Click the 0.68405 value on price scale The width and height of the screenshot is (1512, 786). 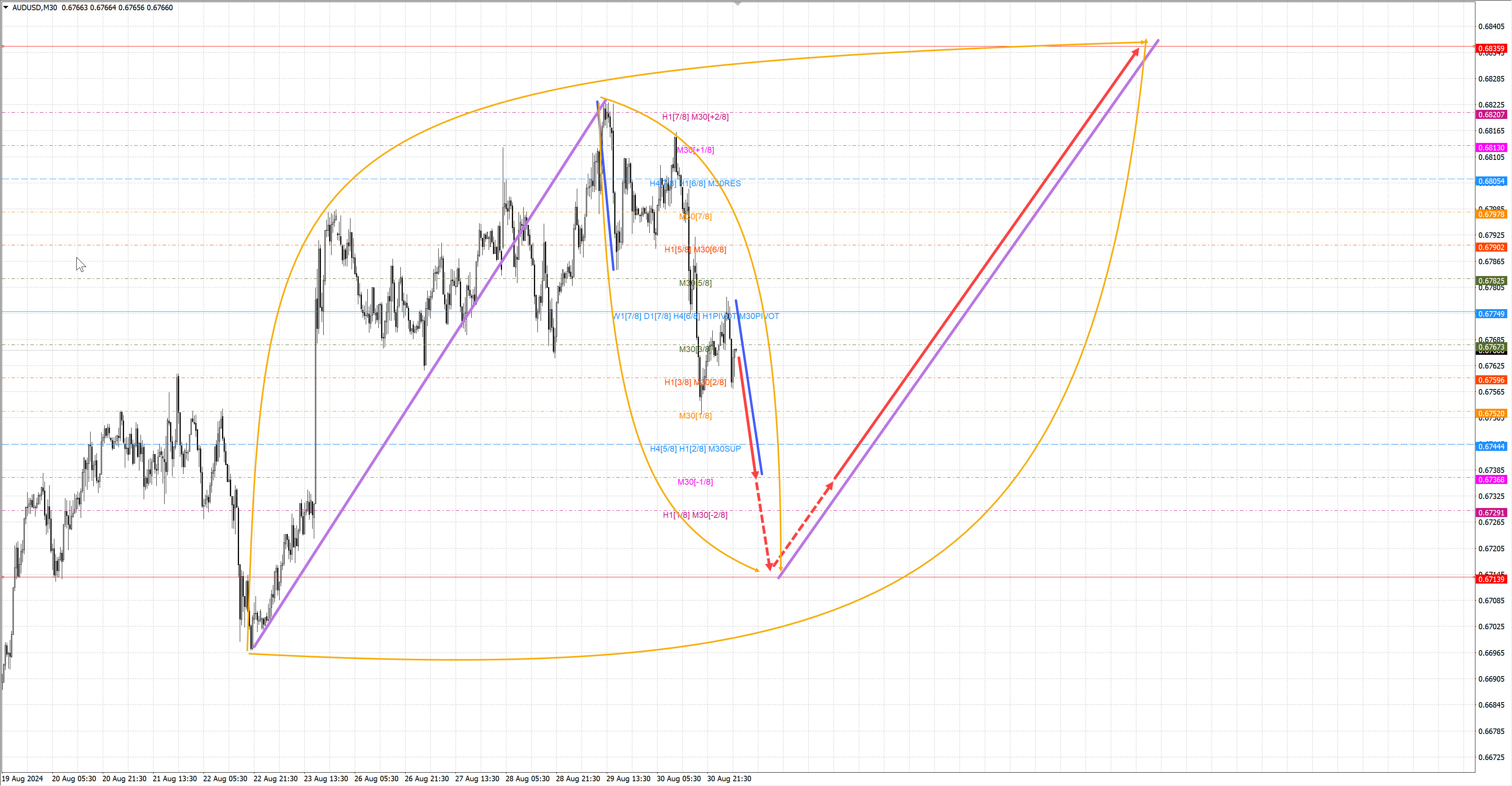coord(1491,26)
